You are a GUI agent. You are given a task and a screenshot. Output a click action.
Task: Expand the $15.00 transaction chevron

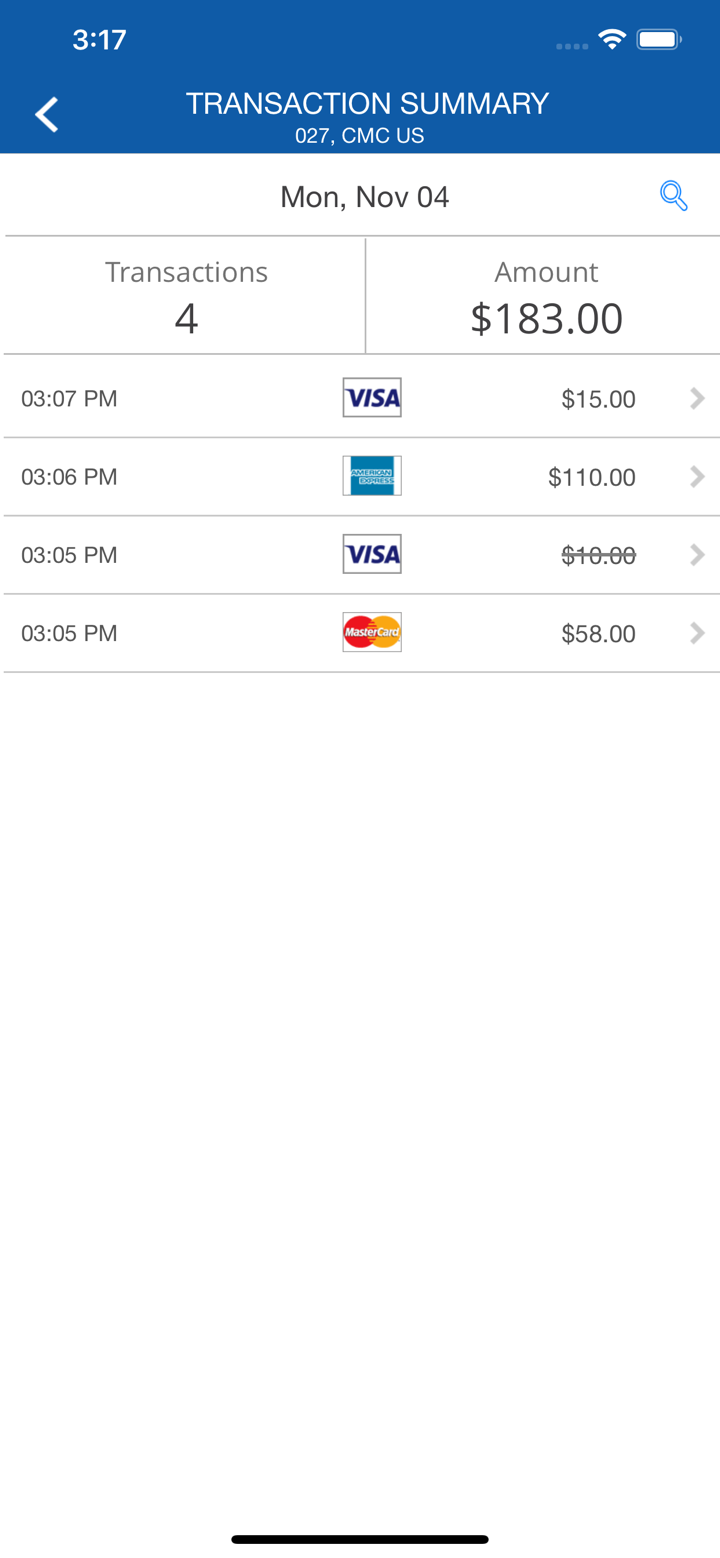coord(698,399)
